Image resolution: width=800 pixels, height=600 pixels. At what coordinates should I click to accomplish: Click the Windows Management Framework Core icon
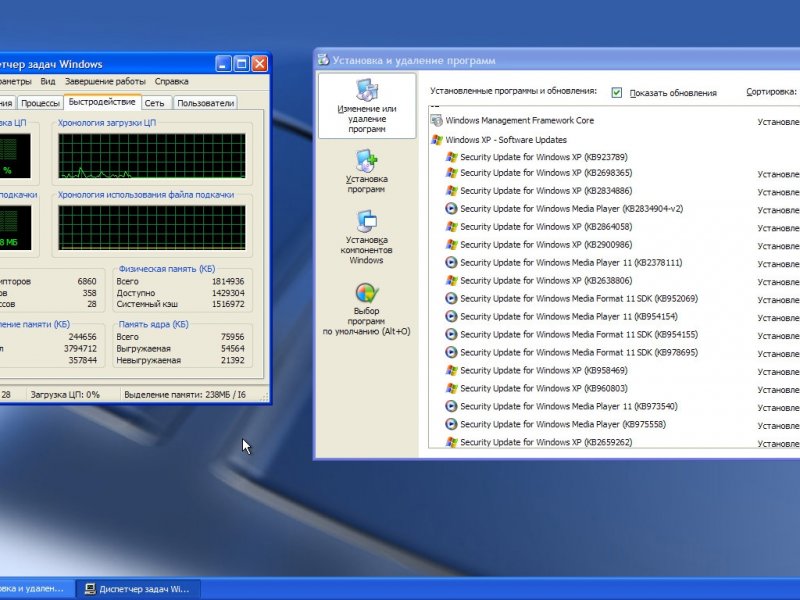coord(436,120)
